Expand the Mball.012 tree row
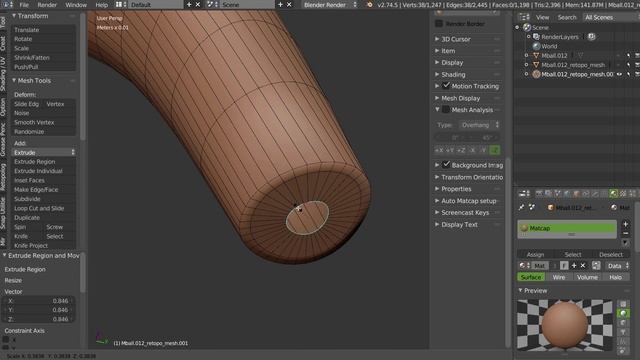 [527, 56]
